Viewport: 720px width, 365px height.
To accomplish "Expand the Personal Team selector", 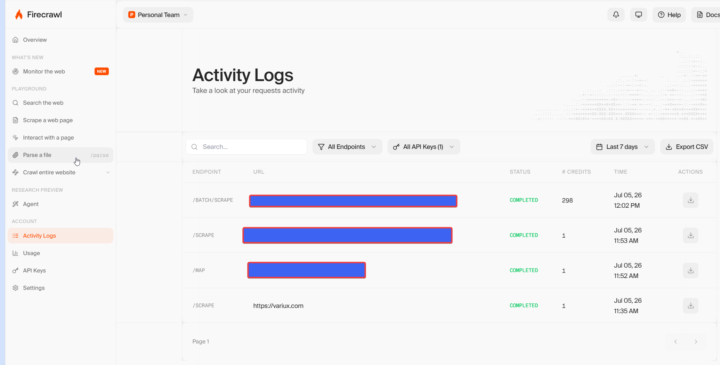I will click(x=158, y=15).
